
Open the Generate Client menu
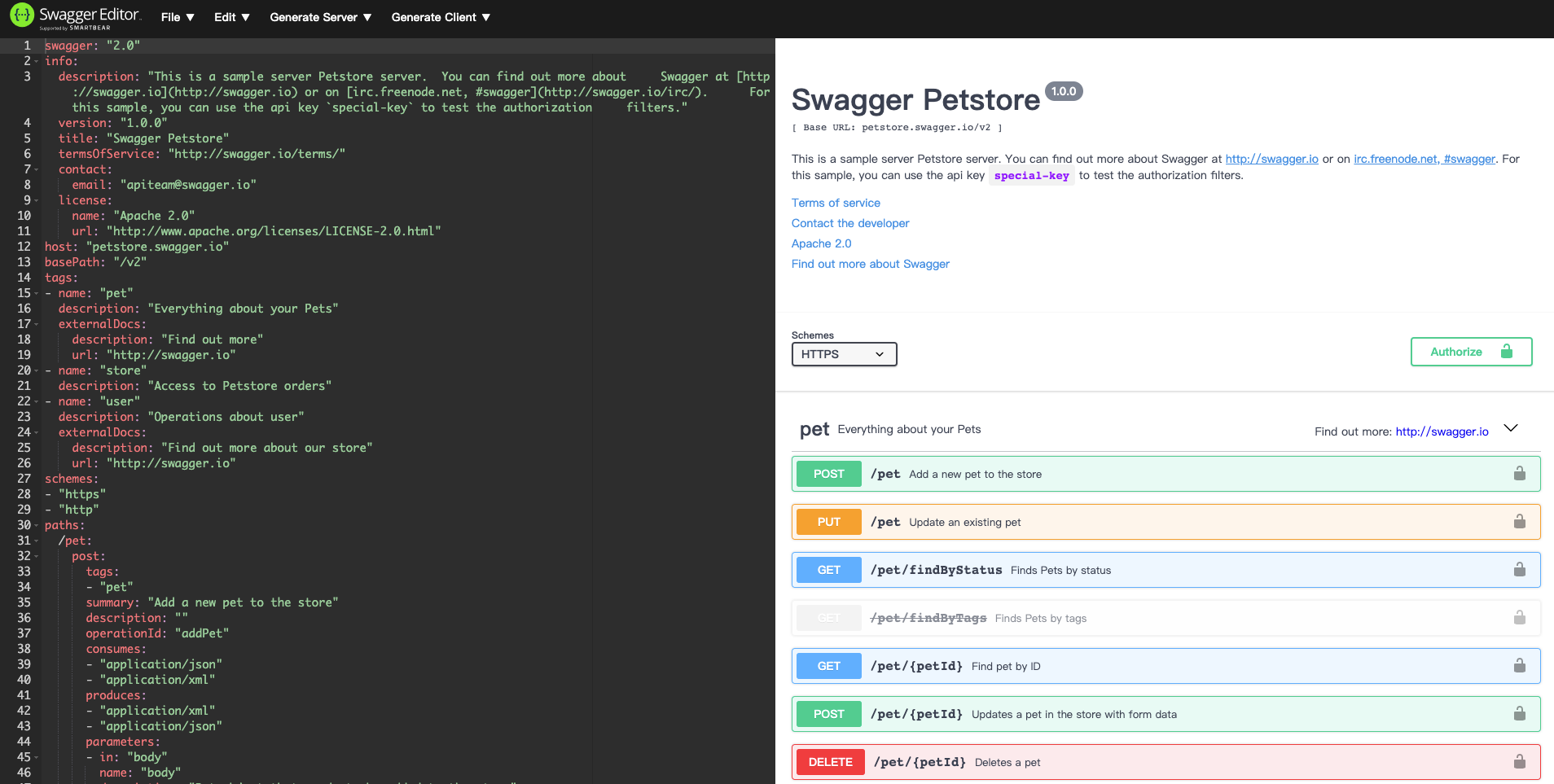pyautogui.click(x=441, y=17)
